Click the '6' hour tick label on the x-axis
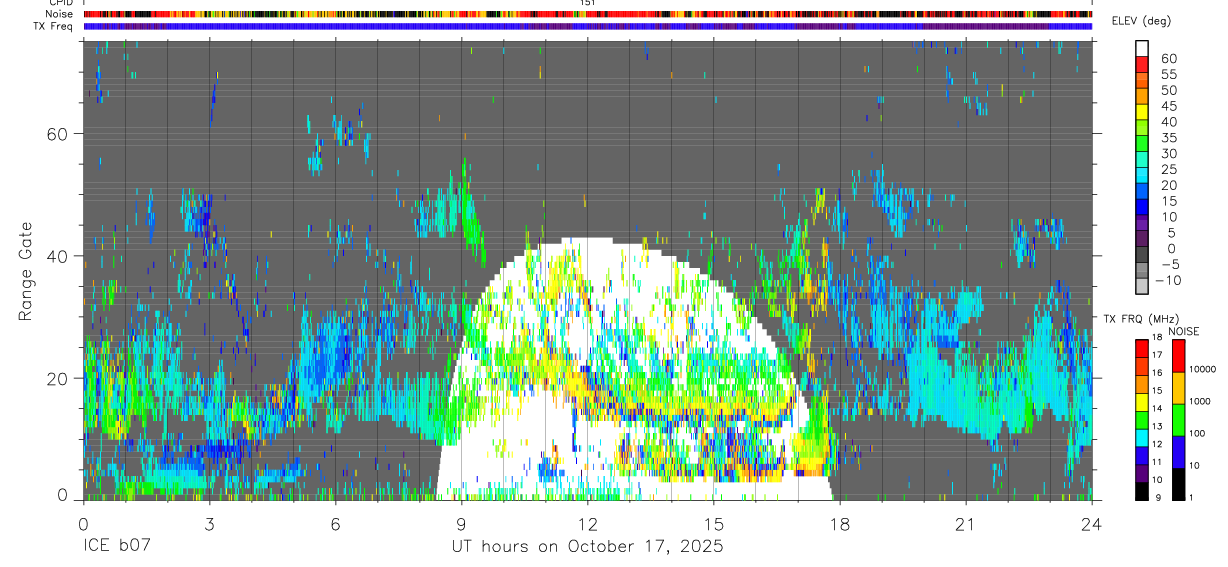 click(335, 524)
